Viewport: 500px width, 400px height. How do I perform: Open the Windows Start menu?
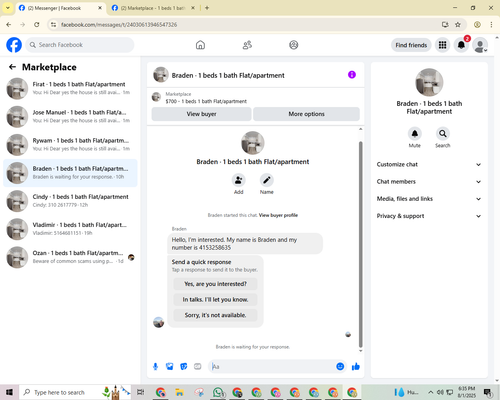click(9, 392)
